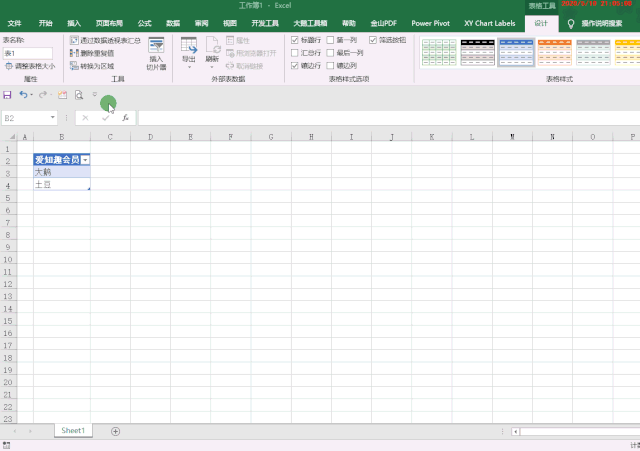Apply the green table style

[x=439, y=52]
